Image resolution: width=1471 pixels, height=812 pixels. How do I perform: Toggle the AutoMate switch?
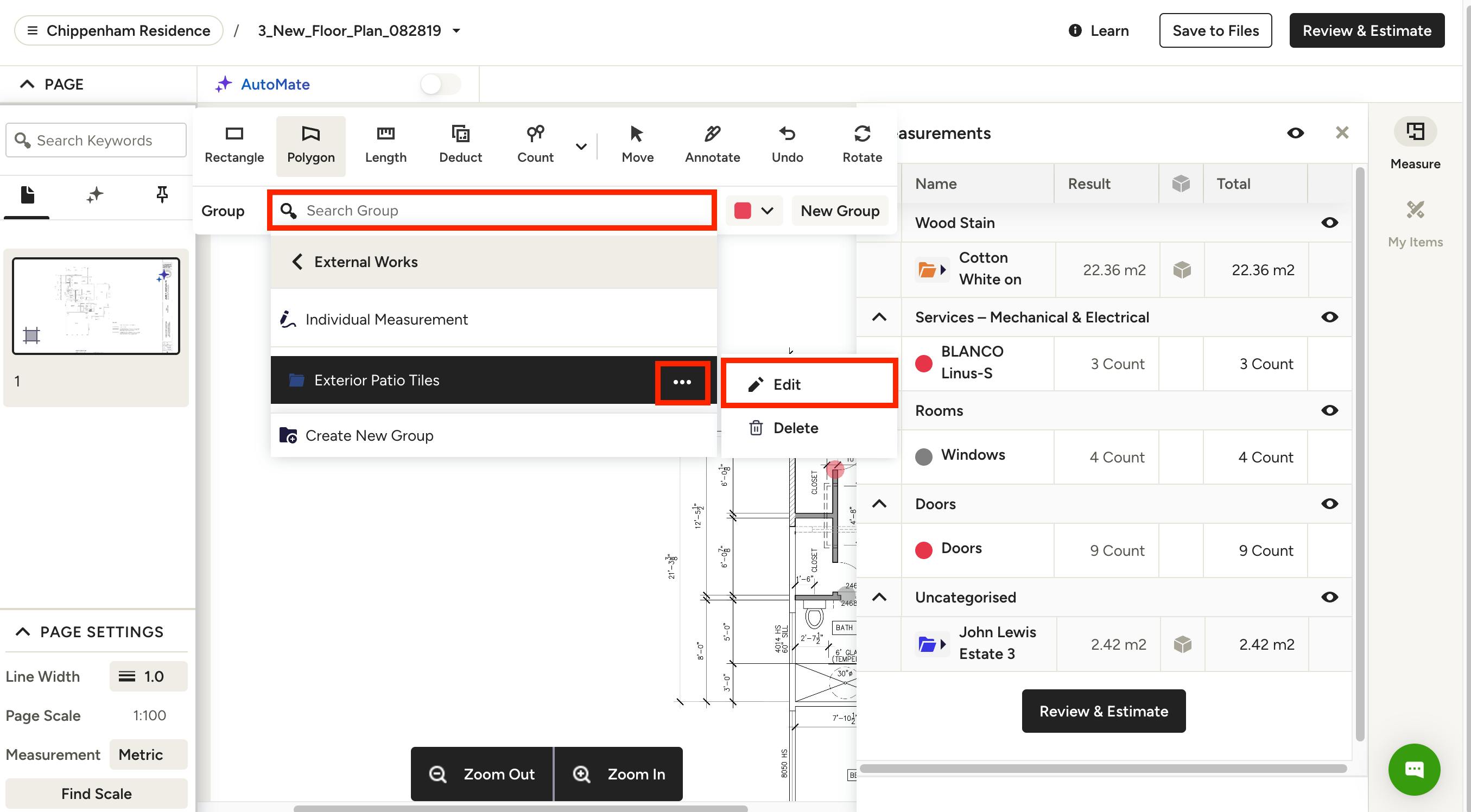tap(440, 85)
